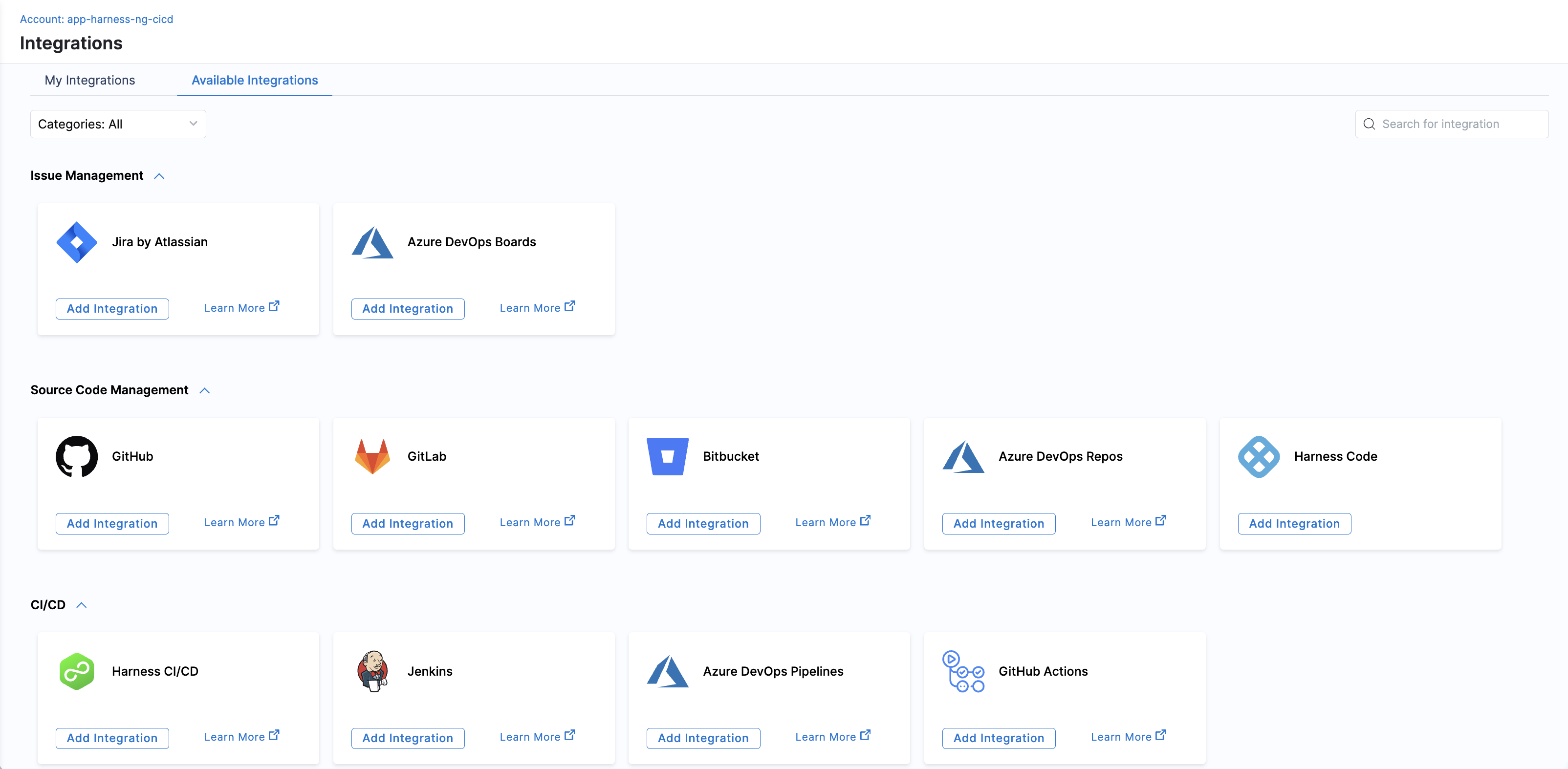Click the GitLab fox logo icon

point(372,456)
